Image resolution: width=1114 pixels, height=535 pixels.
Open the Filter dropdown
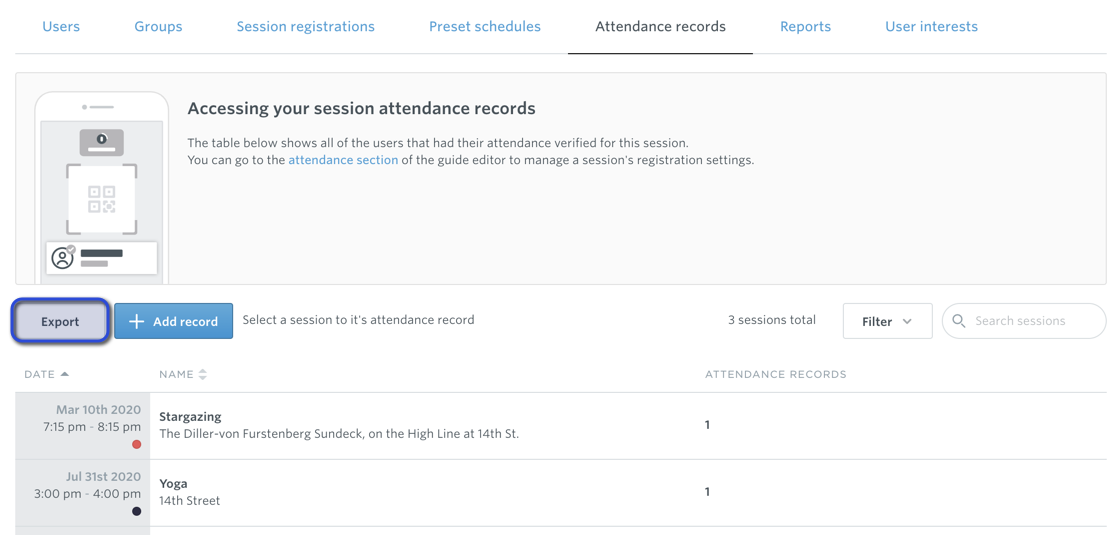pos(887,321)
